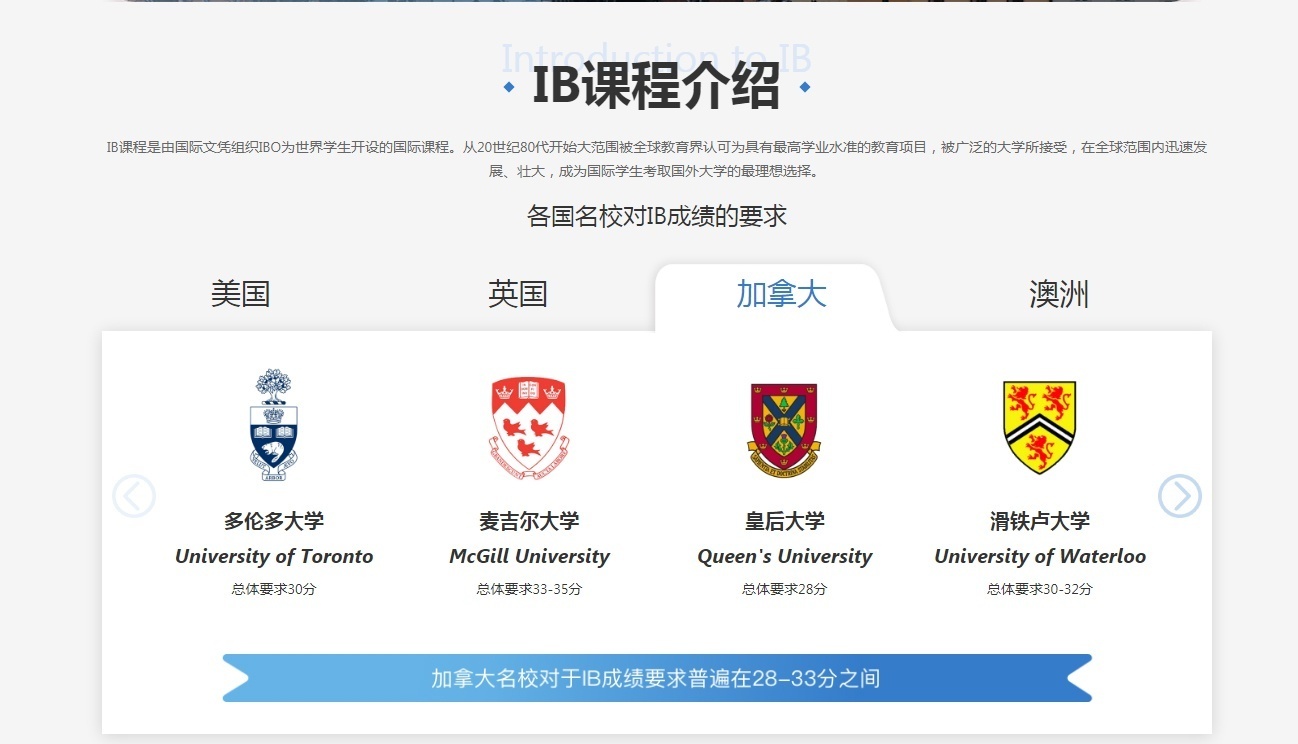1298x744 pixels.
Task: Click the Queen's University English name
Action: (x=785, y=557)
